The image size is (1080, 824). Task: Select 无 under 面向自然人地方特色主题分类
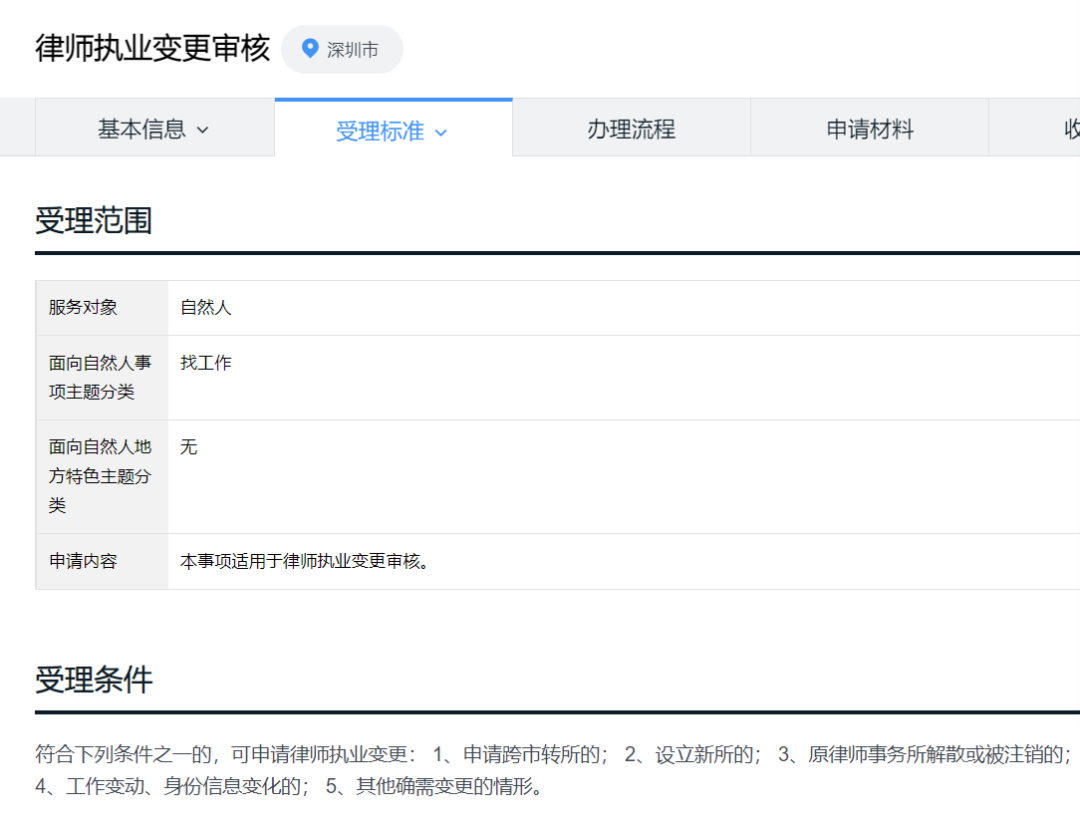[188, 447]
